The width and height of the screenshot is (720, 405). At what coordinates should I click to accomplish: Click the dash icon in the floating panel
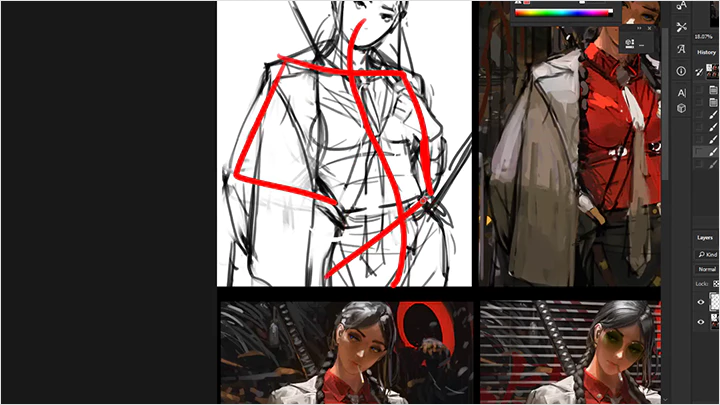tap(641, 45)
